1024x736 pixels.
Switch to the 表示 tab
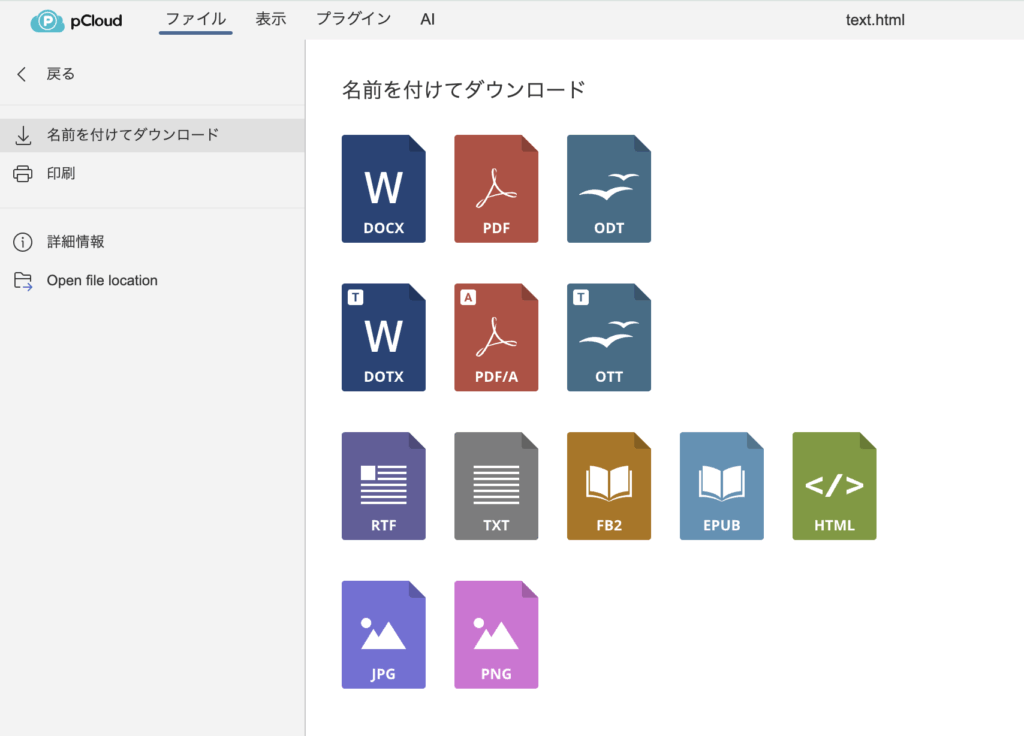pos(271,19)
